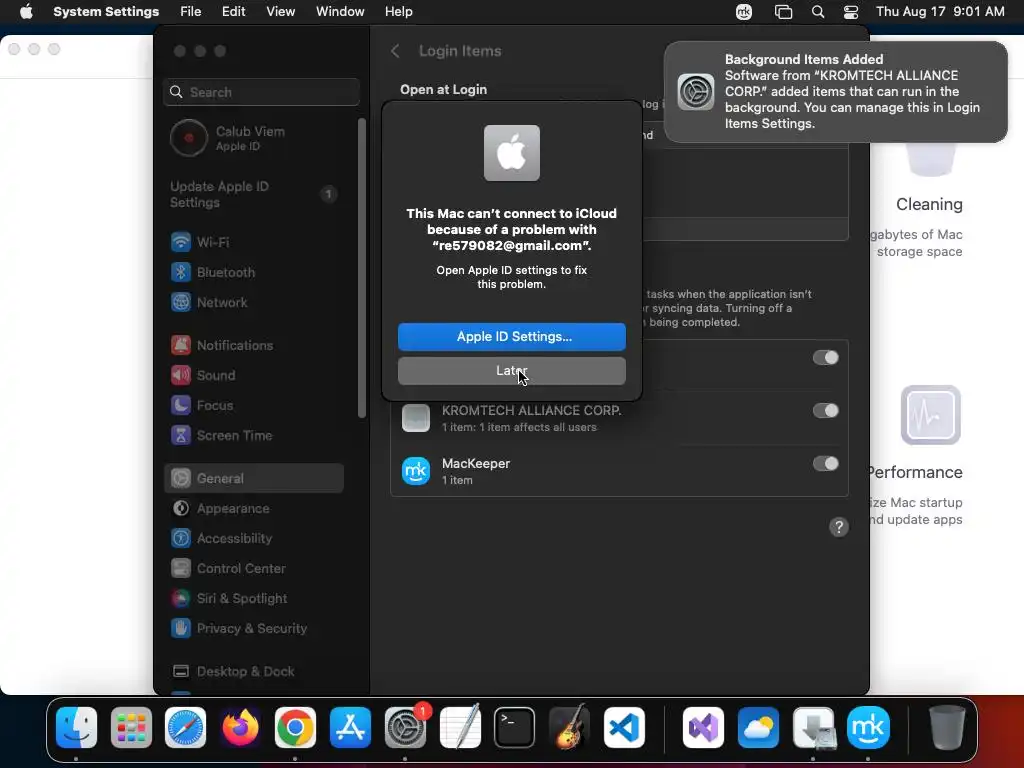Open the Help menu
Viewport: 1024px width, 768px height.
(398, 12)
